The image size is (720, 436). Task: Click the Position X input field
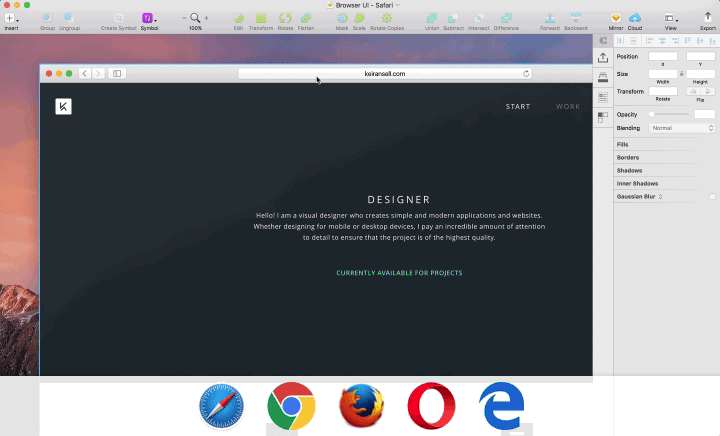[663, 56]
